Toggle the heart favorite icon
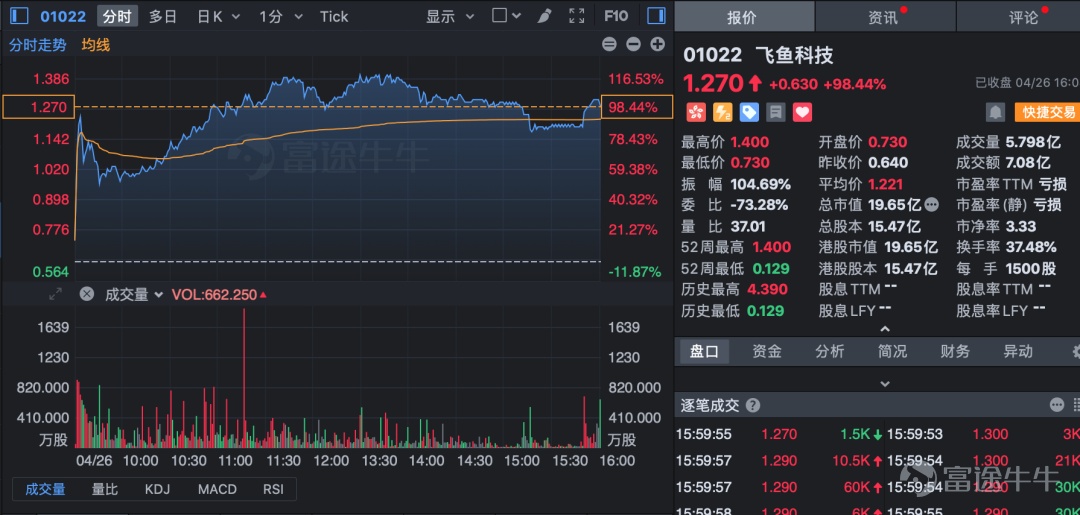Viewport: 1080px width, 515px height. tap(802, 112)
